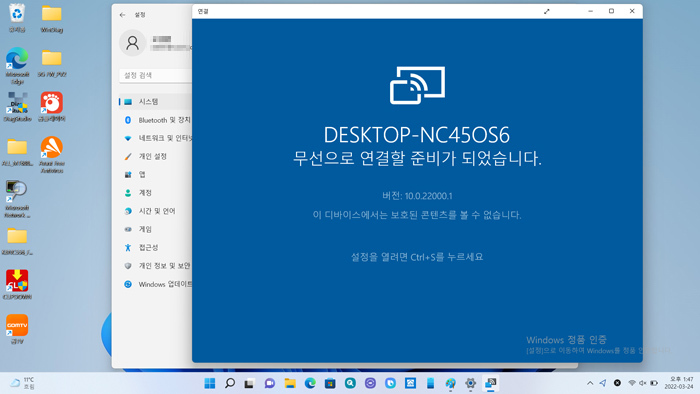Click the DESKTOP-NC45OS6 device name text
Image resolution: width=700 pixels, height=394 pixels.
point(417,135)
